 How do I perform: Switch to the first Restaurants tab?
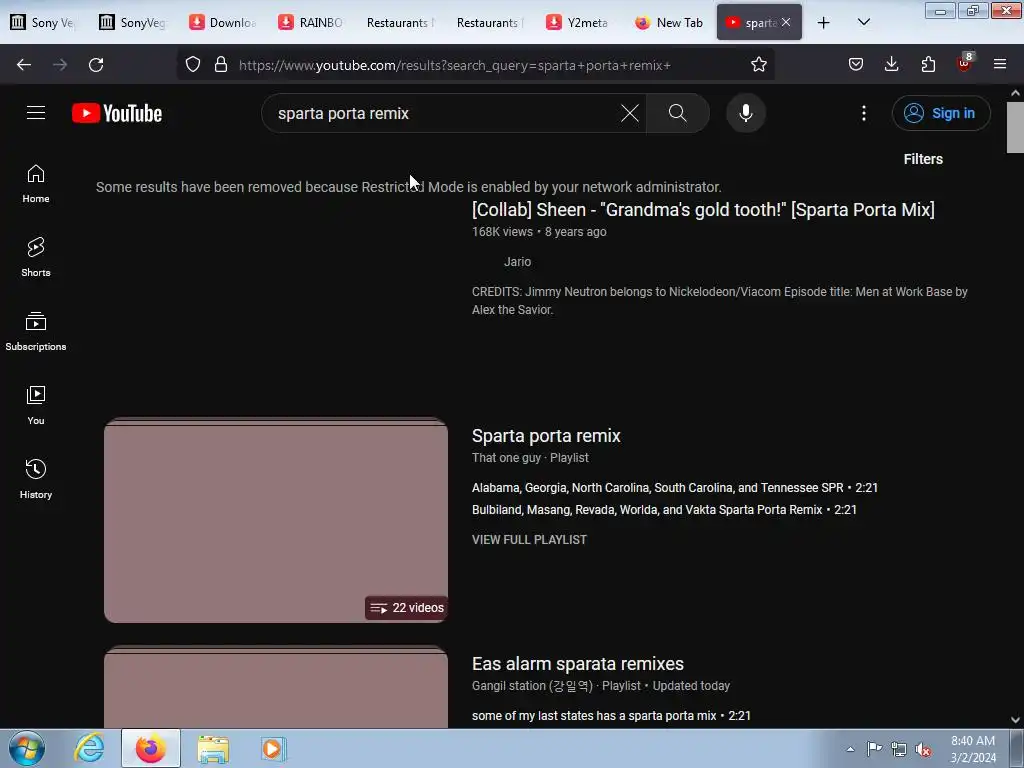tap(400, 23)
